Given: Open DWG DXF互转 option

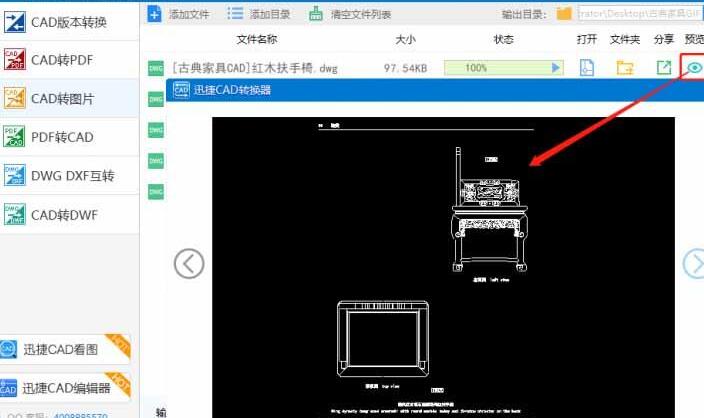Looking at the screenshot, I should (69, 176).
